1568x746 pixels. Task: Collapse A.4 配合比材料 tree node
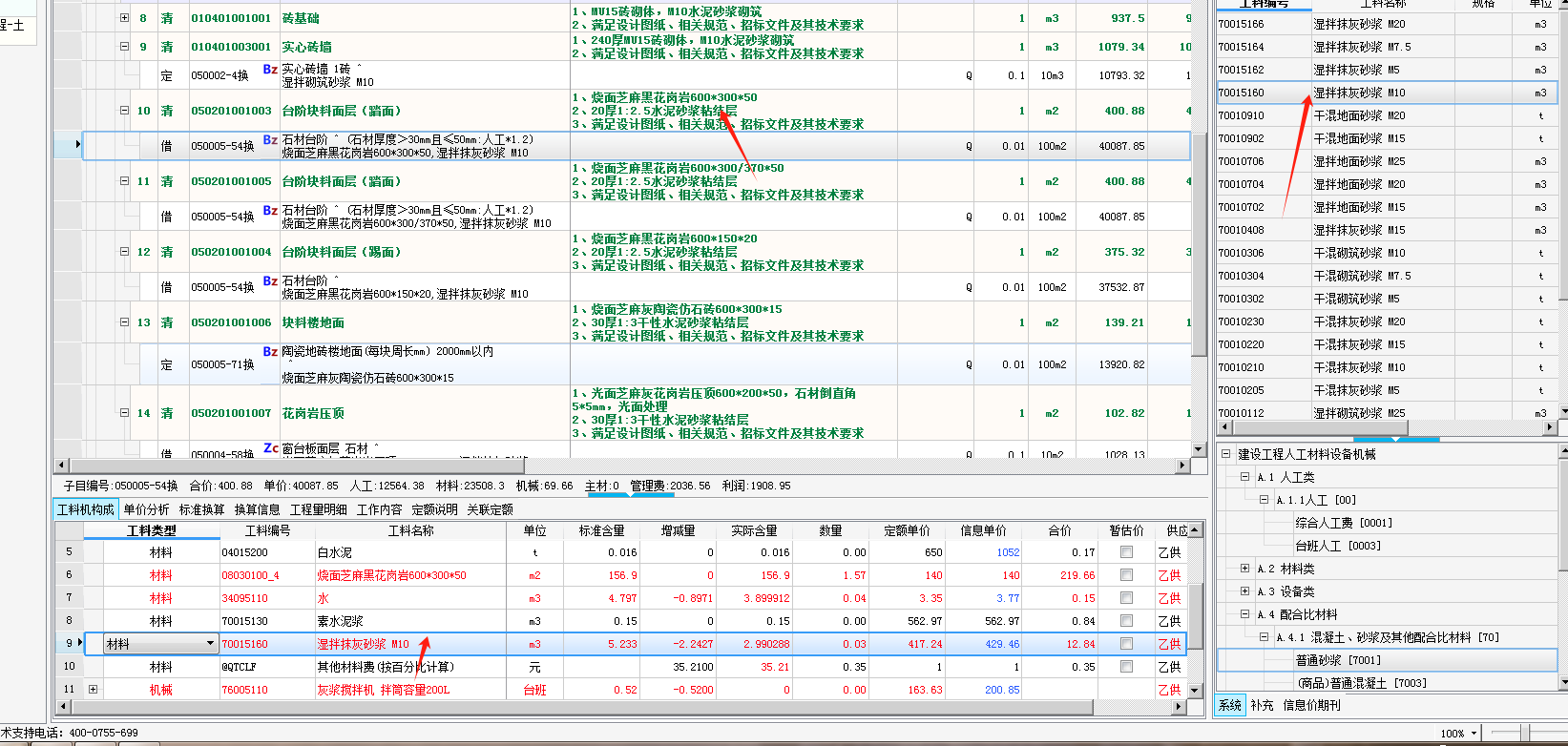pyautogui.click(x=1244, y=614)
